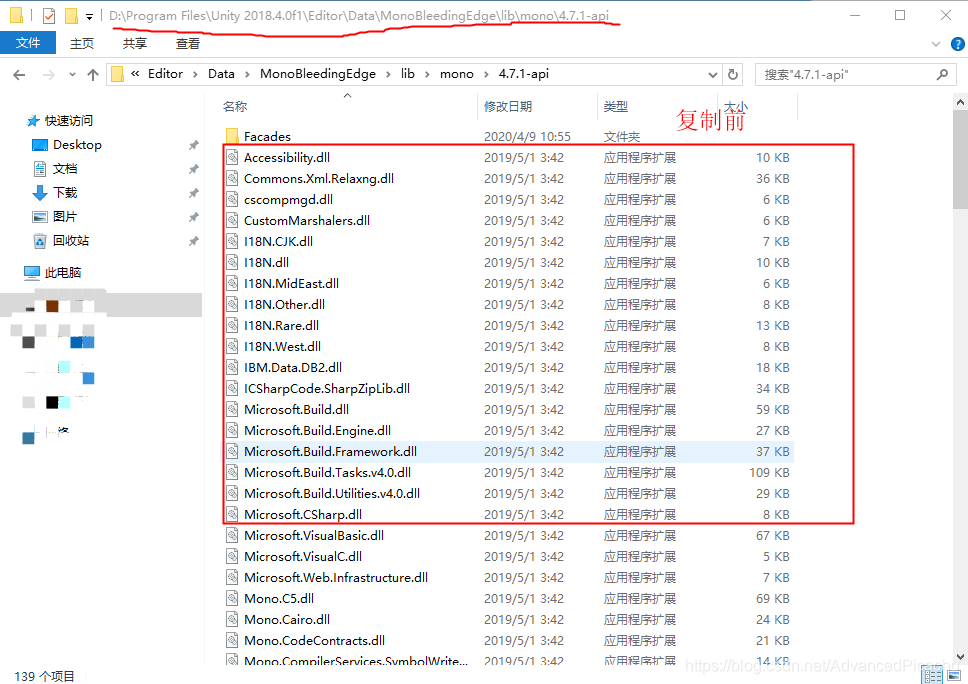Select file name Microsoft.VisualBasic.dll
The width and height of the screenshot is (968, 684).
[314, 535]
